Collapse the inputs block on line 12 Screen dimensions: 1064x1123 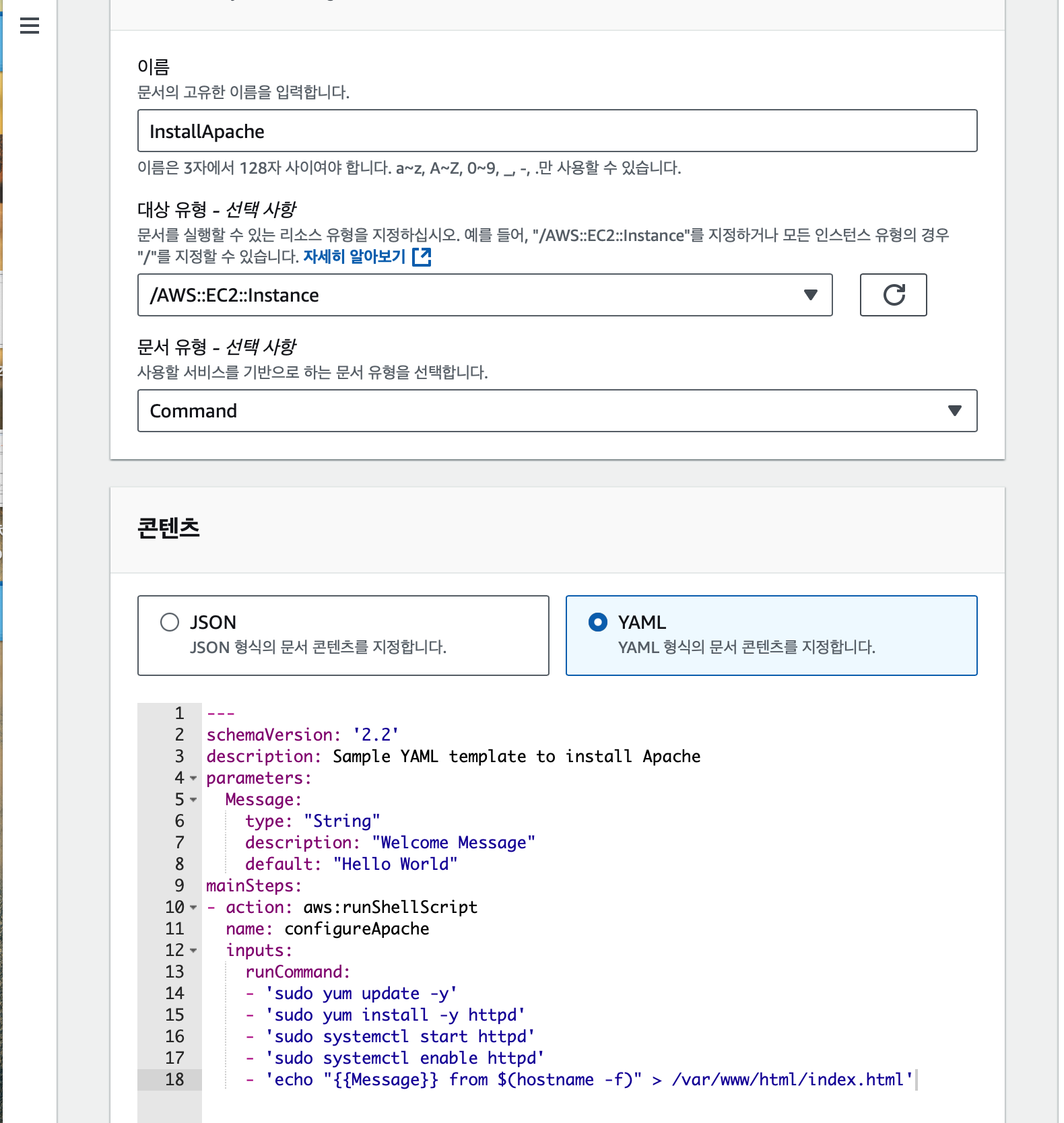pos(193,951)
